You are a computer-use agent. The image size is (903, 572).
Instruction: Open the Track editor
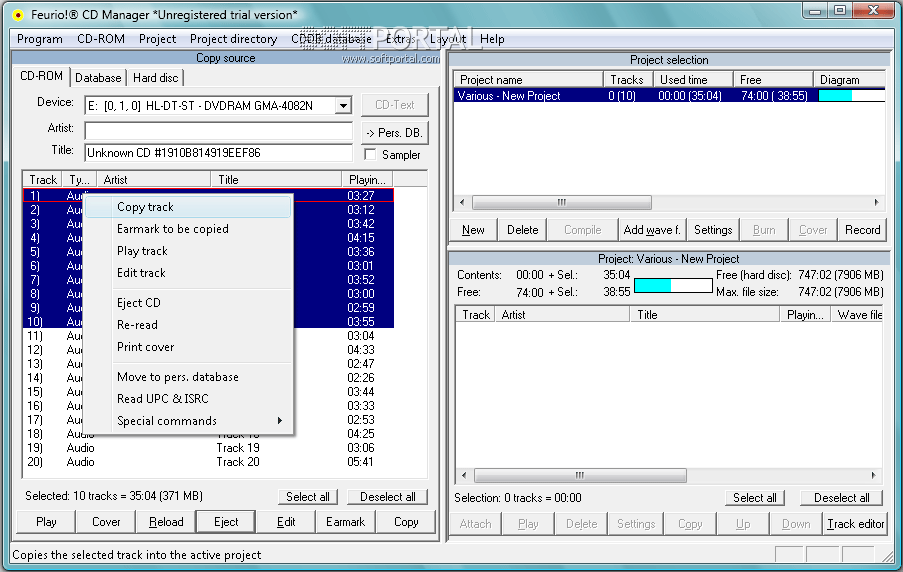tap(855, 524)
